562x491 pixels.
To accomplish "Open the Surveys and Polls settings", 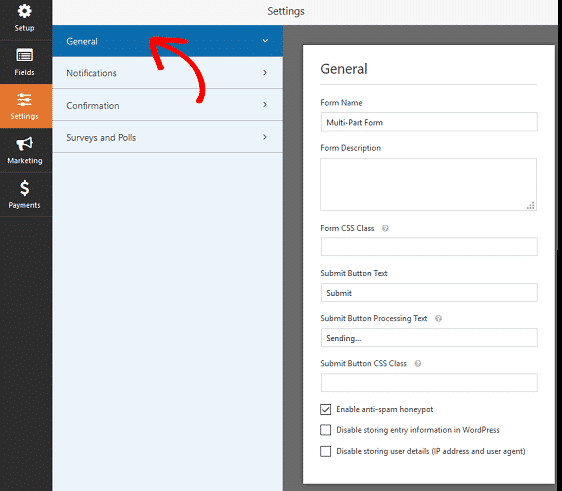I will pyautogui.click(x=167, y=137).
